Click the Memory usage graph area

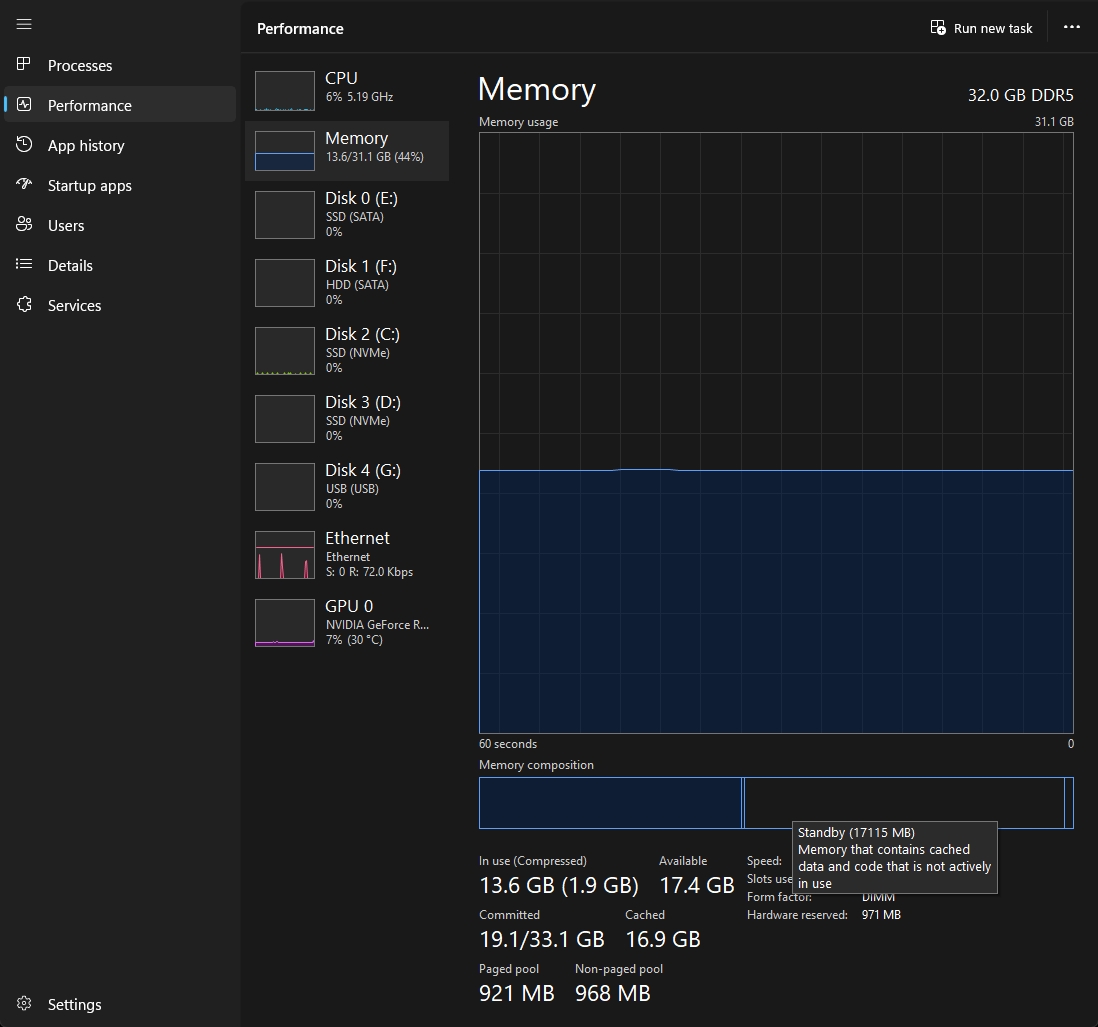[776, 433]
